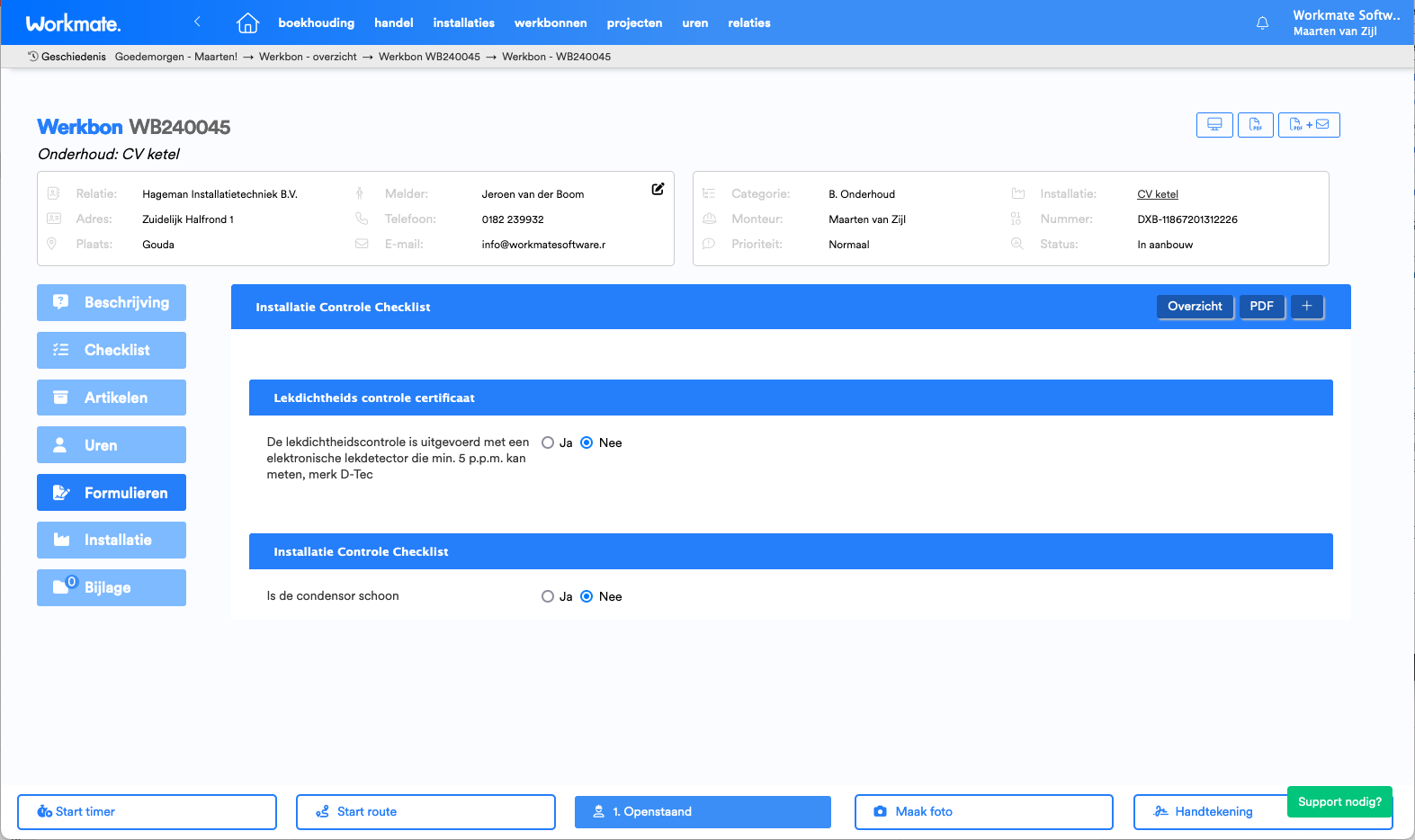
Task: Switch to the Checklist tab
Action: point(112,350)
